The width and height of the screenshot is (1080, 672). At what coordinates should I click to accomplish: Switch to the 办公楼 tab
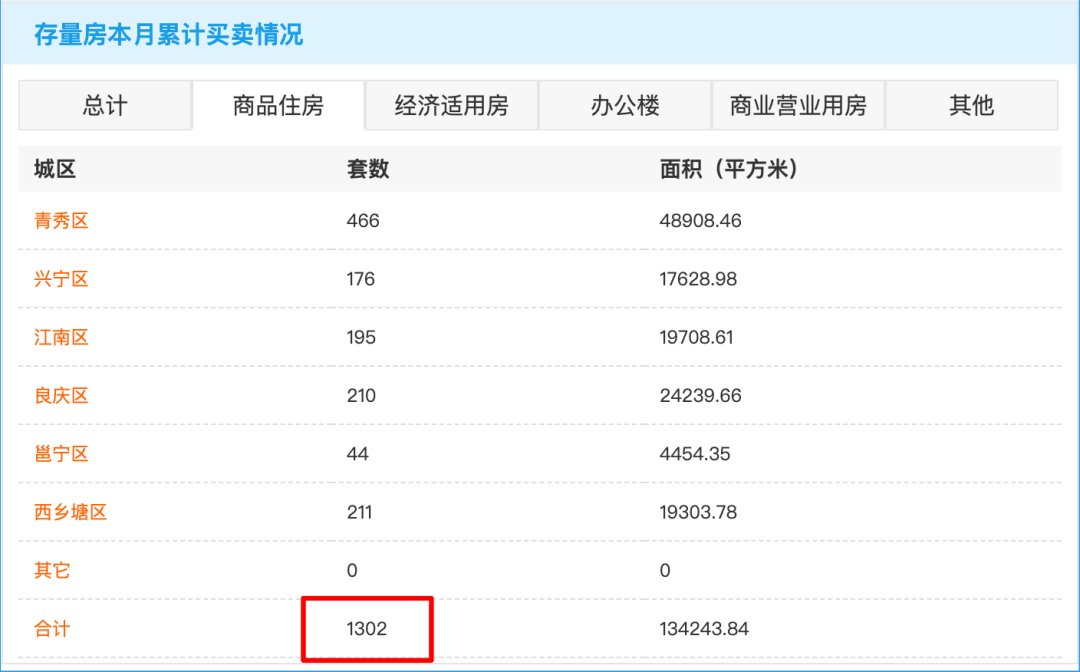[x=625, y=105]
